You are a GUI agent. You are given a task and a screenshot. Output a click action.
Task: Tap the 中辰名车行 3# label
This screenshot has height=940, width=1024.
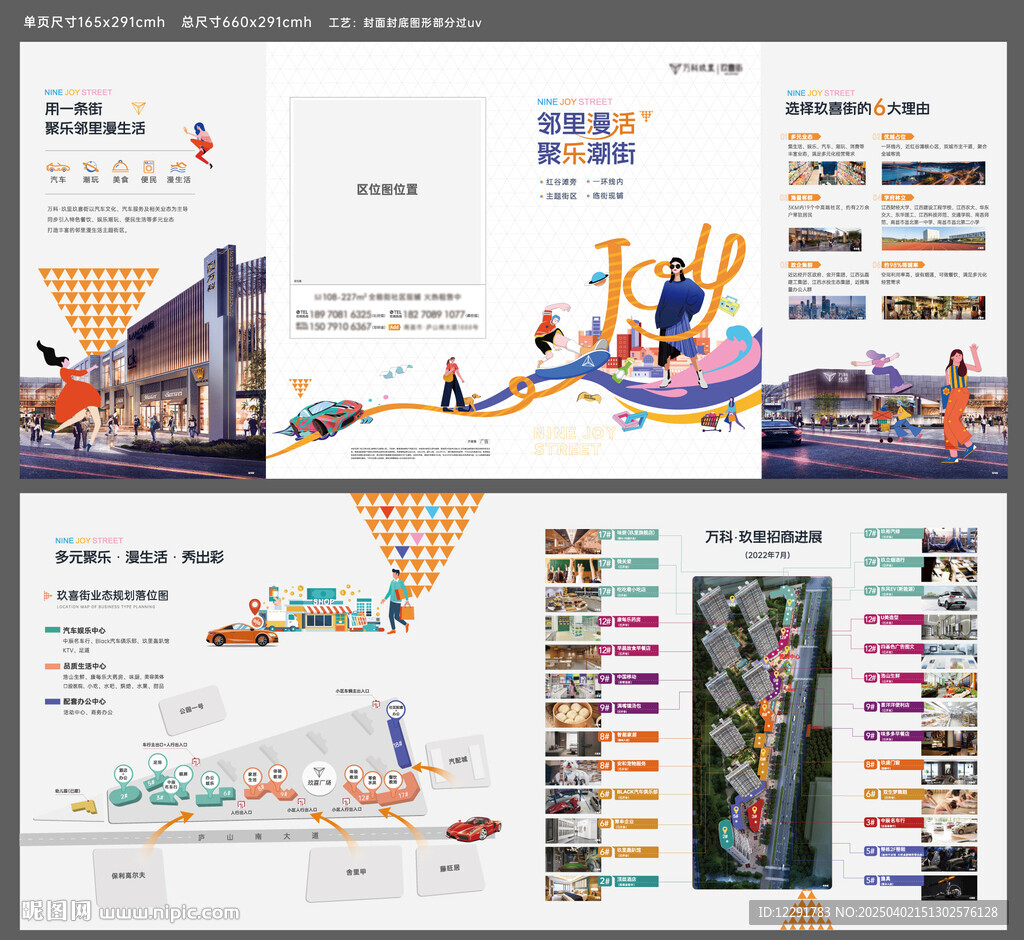(893, 822)
